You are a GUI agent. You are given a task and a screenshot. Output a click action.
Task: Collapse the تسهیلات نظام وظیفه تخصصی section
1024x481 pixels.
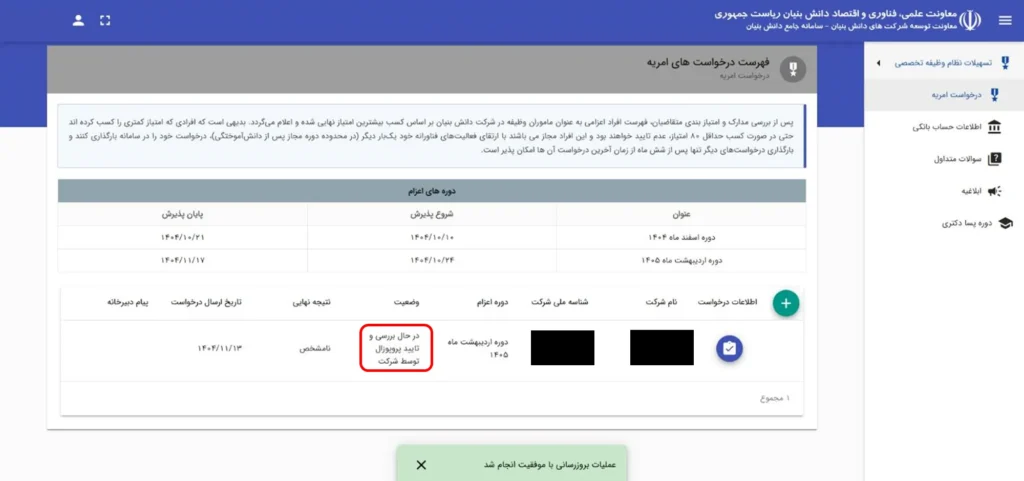click(878, 63)
